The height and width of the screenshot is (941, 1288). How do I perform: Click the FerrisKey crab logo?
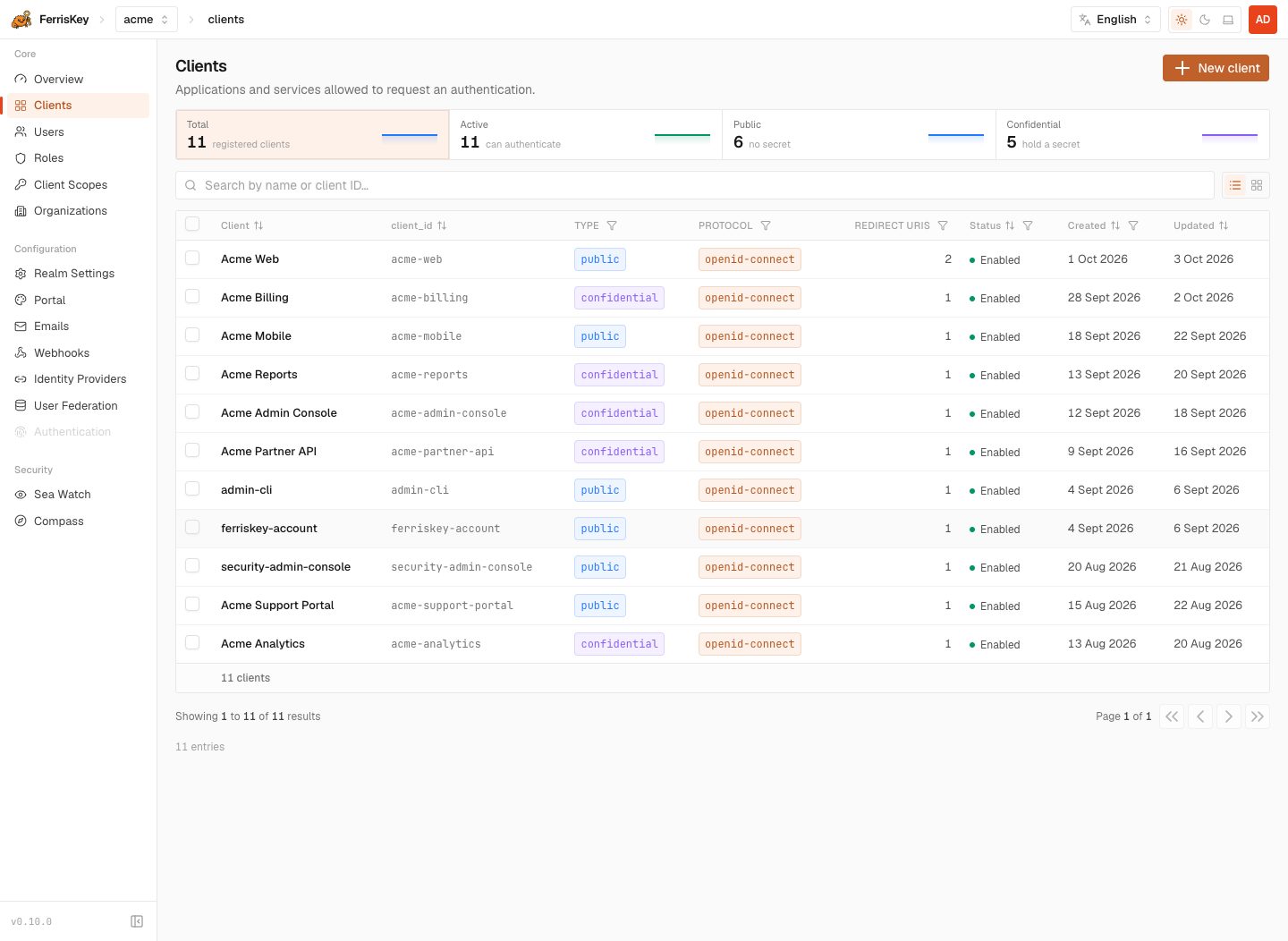pos(21,19)
